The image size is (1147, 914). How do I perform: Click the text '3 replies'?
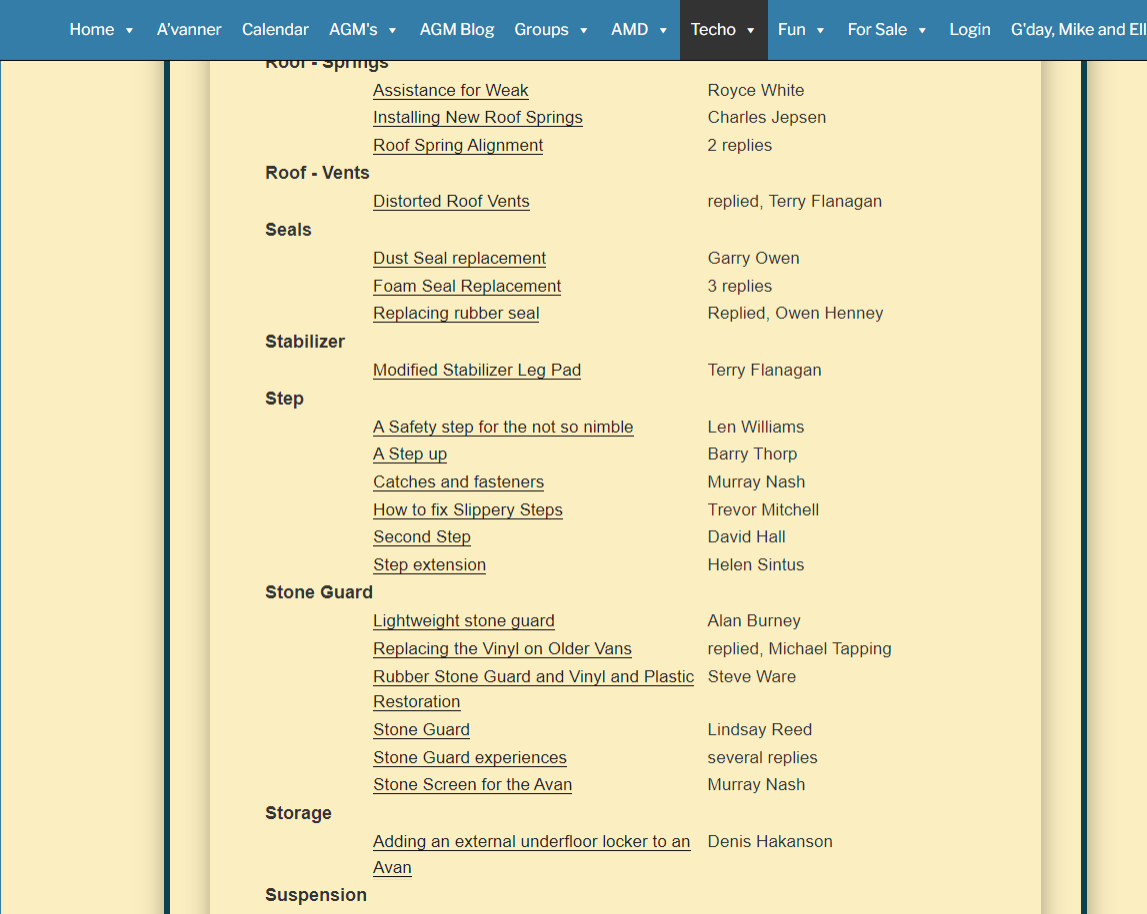(x=740, y=286)
